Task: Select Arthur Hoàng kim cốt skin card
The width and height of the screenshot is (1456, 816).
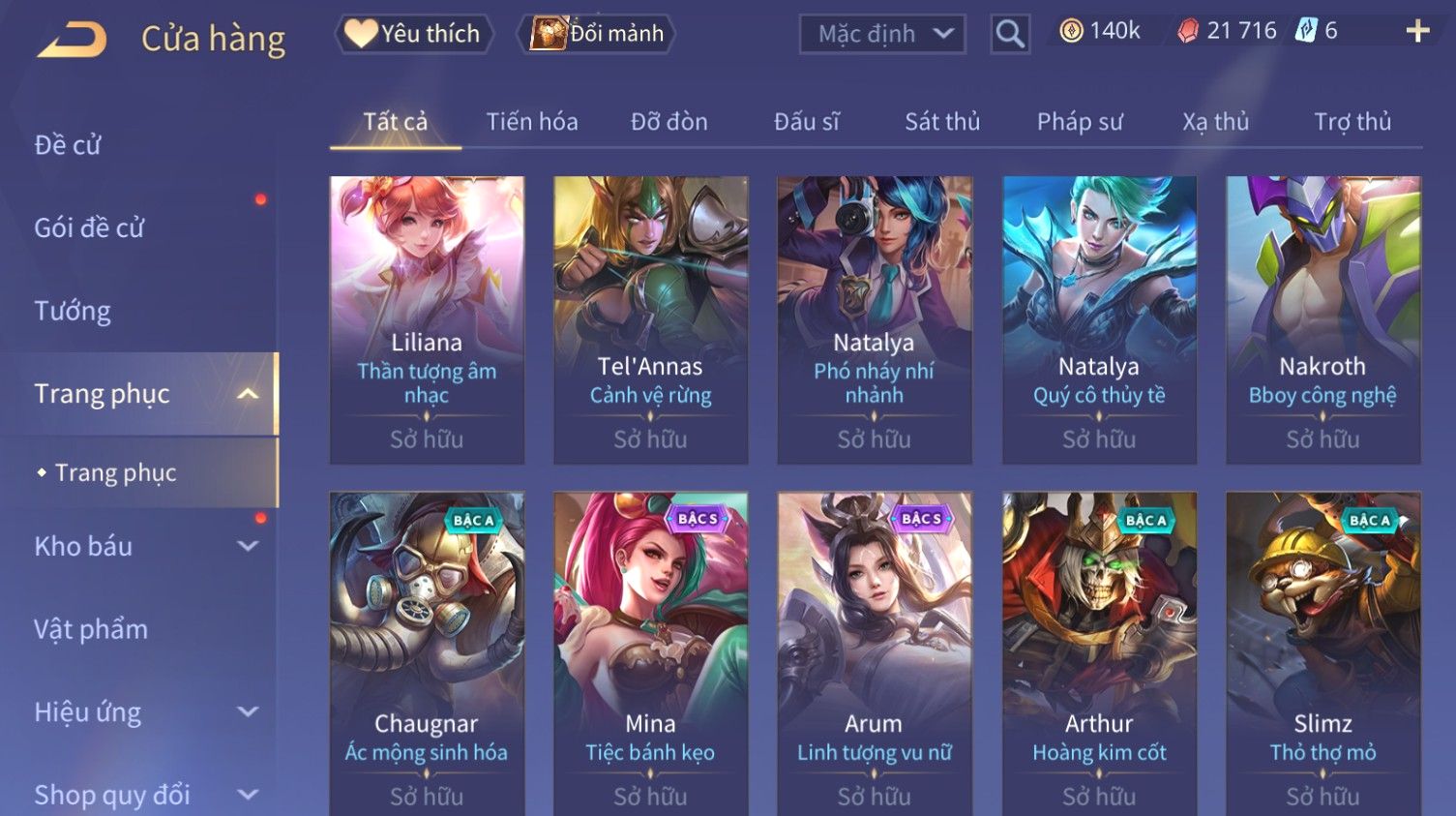Action: 1099,653
